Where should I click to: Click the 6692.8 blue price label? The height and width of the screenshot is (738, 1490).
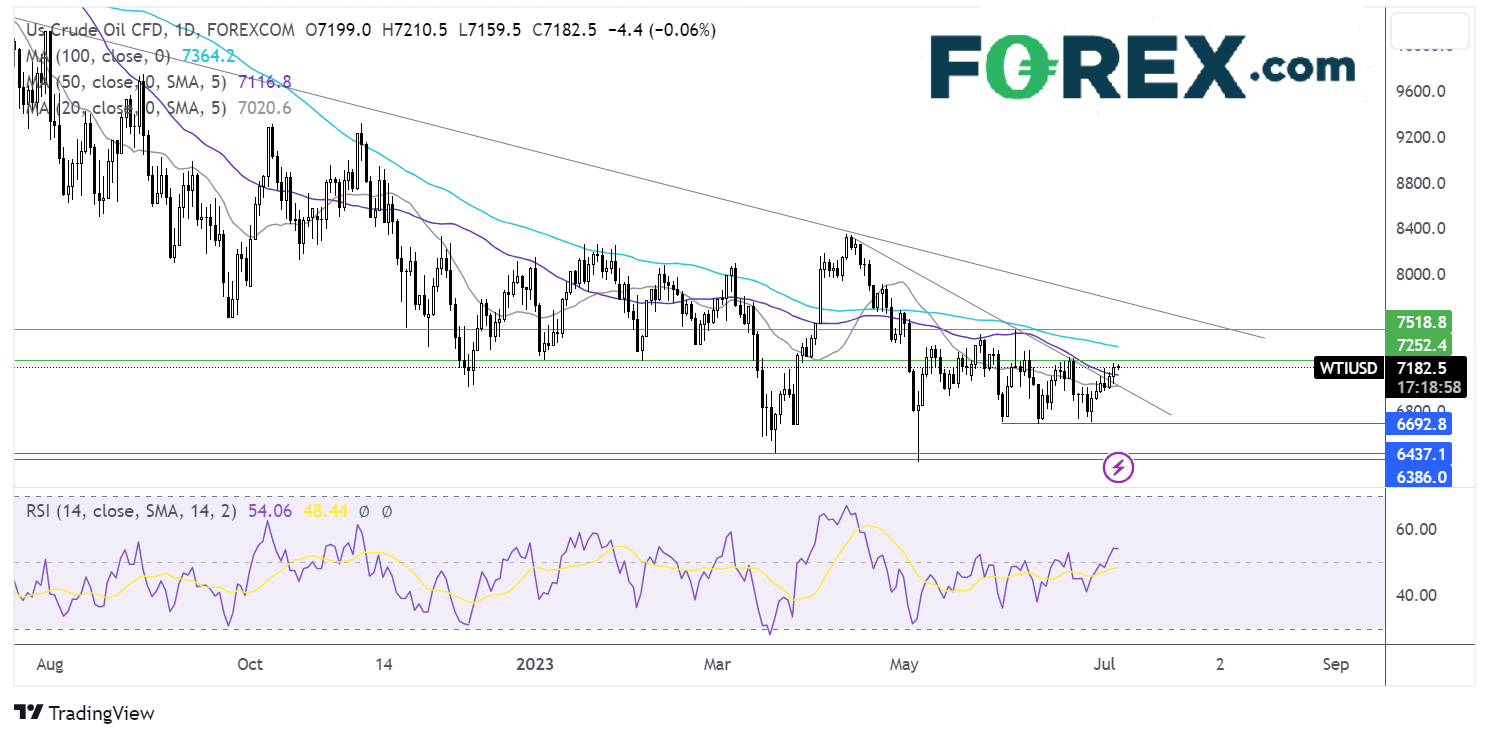coord(1418,423)
